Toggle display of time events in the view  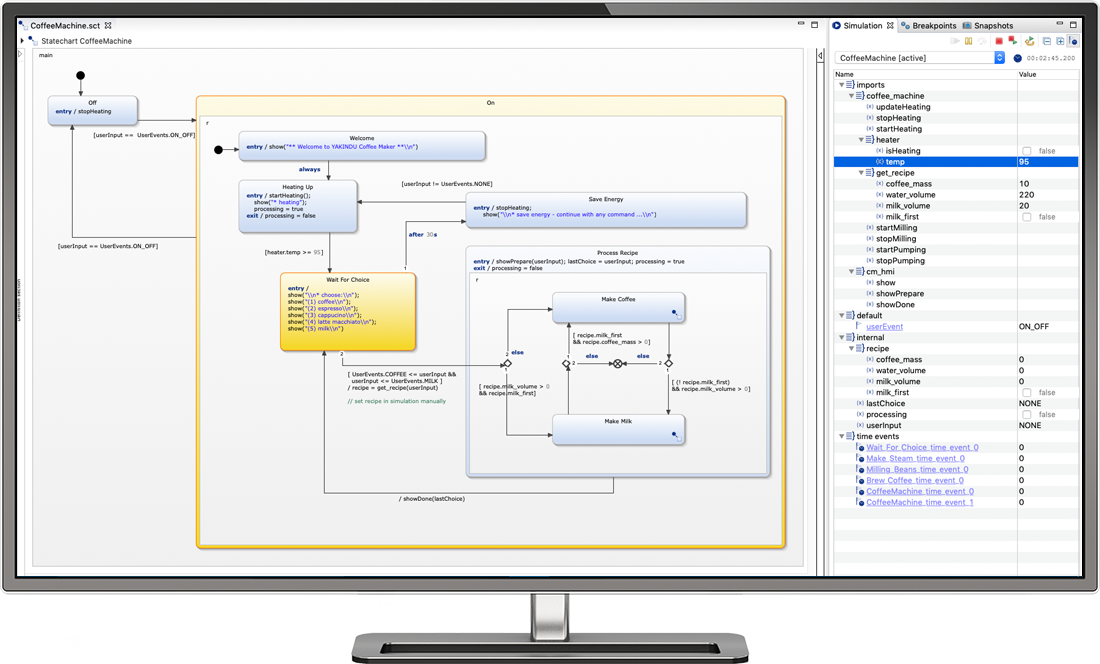pos(1073,41)
